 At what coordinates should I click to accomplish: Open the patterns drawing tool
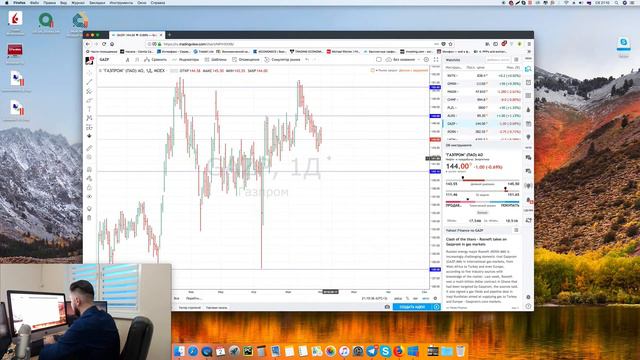tap(89, 118)
